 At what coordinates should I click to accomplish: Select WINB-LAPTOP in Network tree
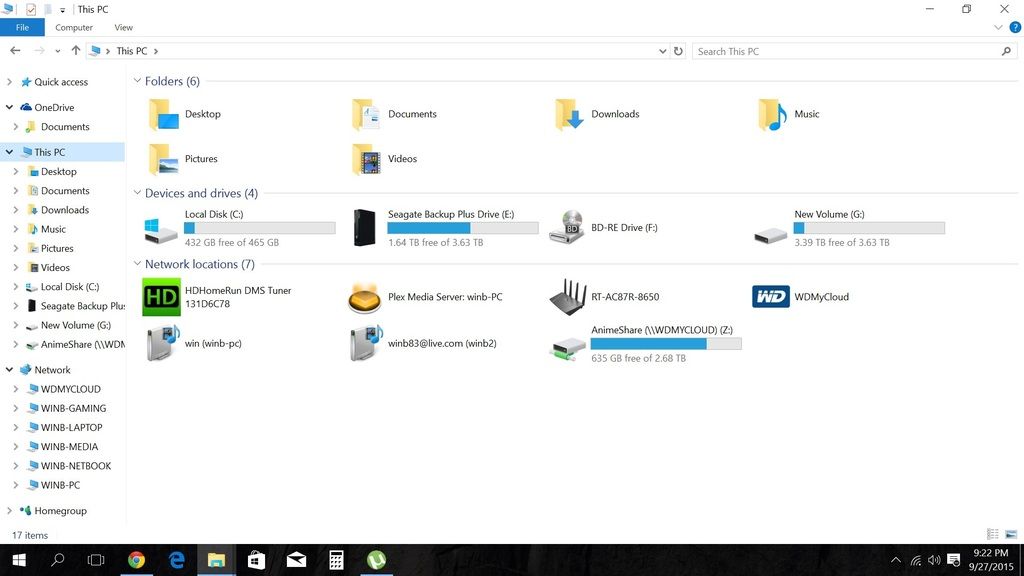click(x=71, y=428)
